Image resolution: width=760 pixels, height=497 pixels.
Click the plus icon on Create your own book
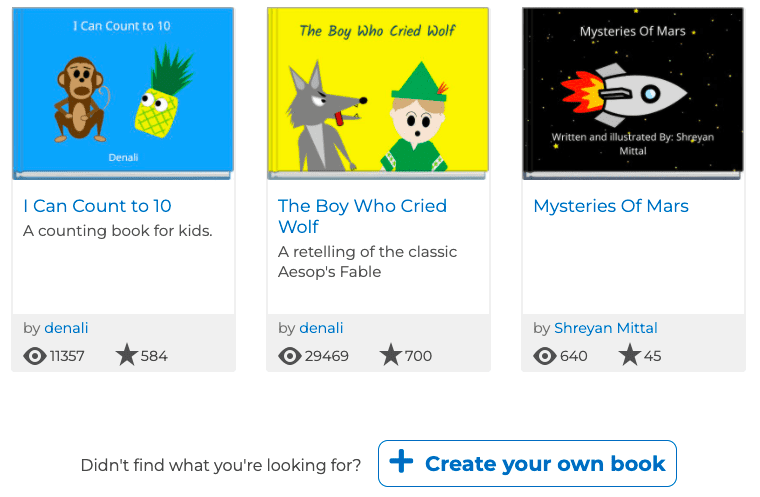(x=401, y=462)
